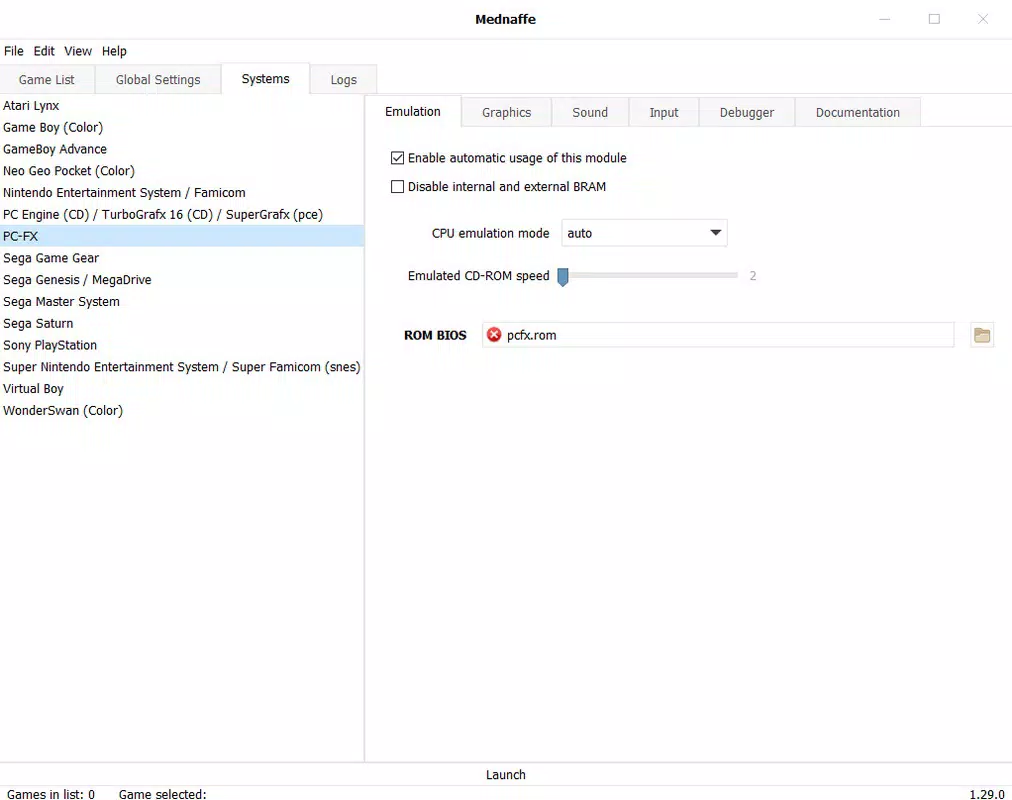Select the Systems tab
The image size is (1012, 800).
pyautogui.click(x=265, y=79)
